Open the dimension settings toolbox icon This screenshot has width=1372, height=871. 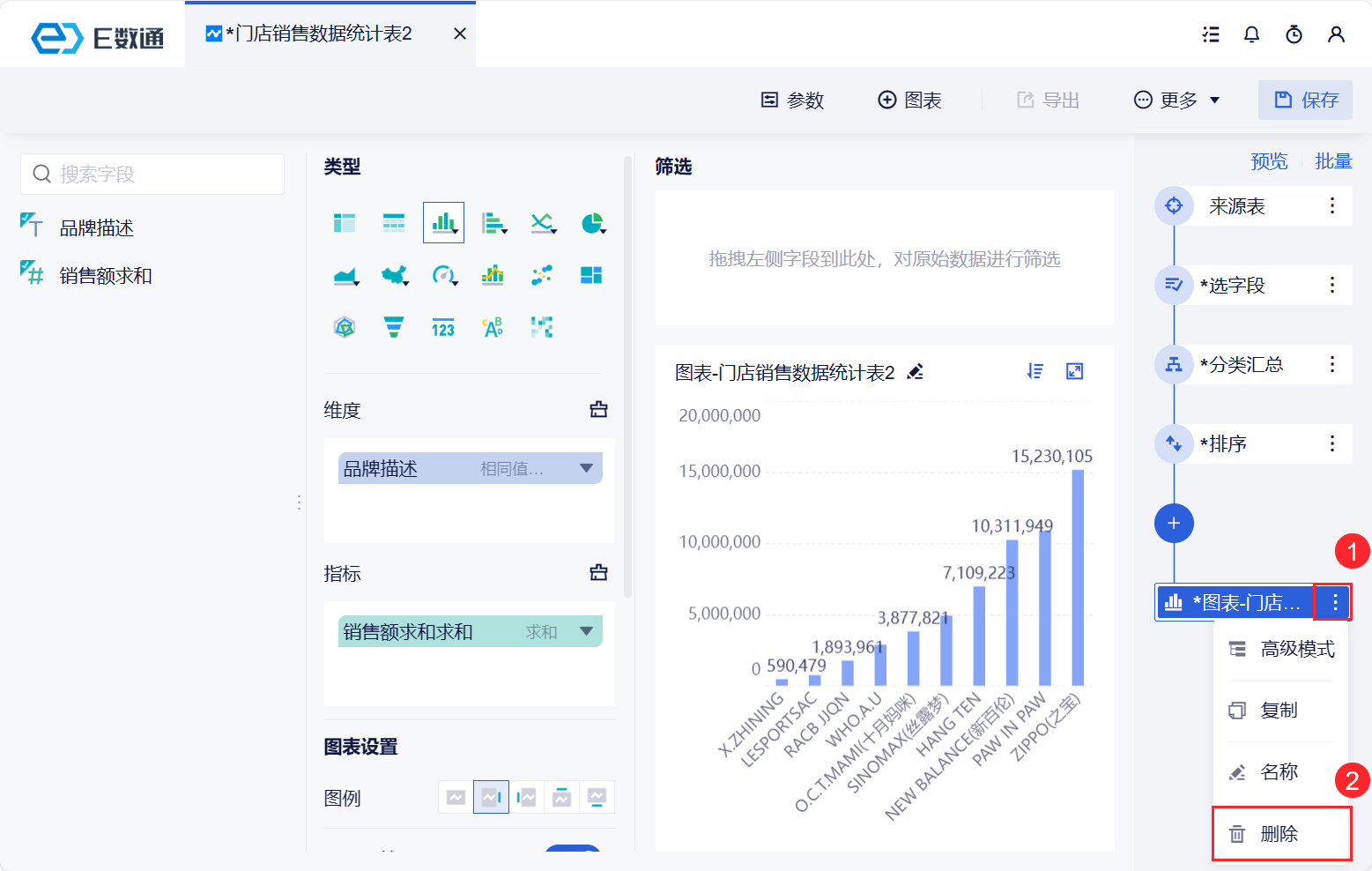click(599, 409)
